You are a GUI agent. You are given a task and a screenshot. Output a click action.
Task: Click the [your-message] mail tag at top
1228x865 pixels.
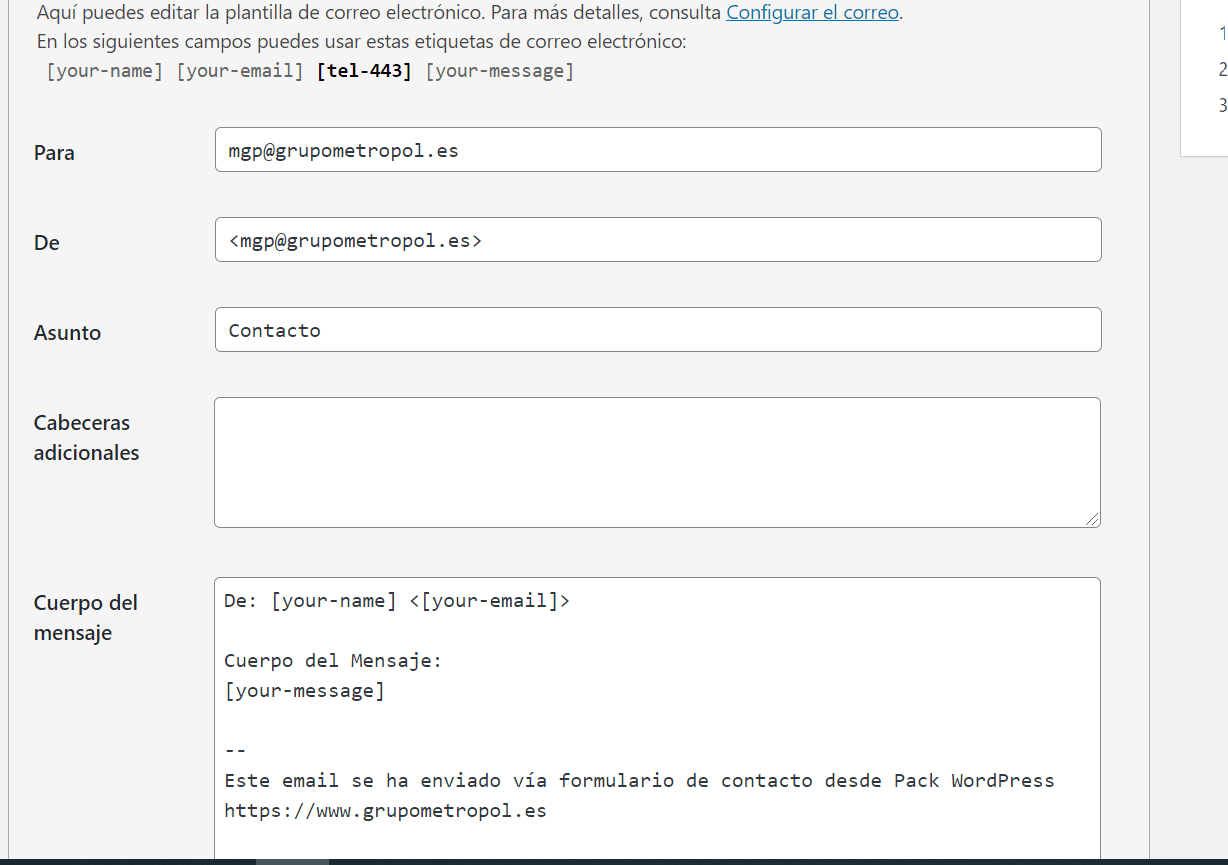click(500, 71)
